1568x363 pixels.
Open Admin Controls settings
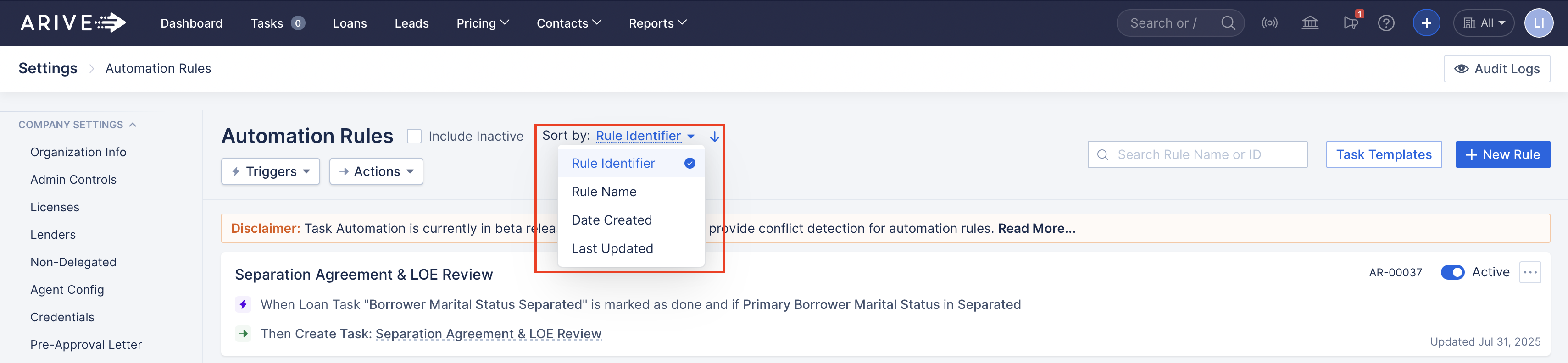pyautogui.click(x=73, y=179)
